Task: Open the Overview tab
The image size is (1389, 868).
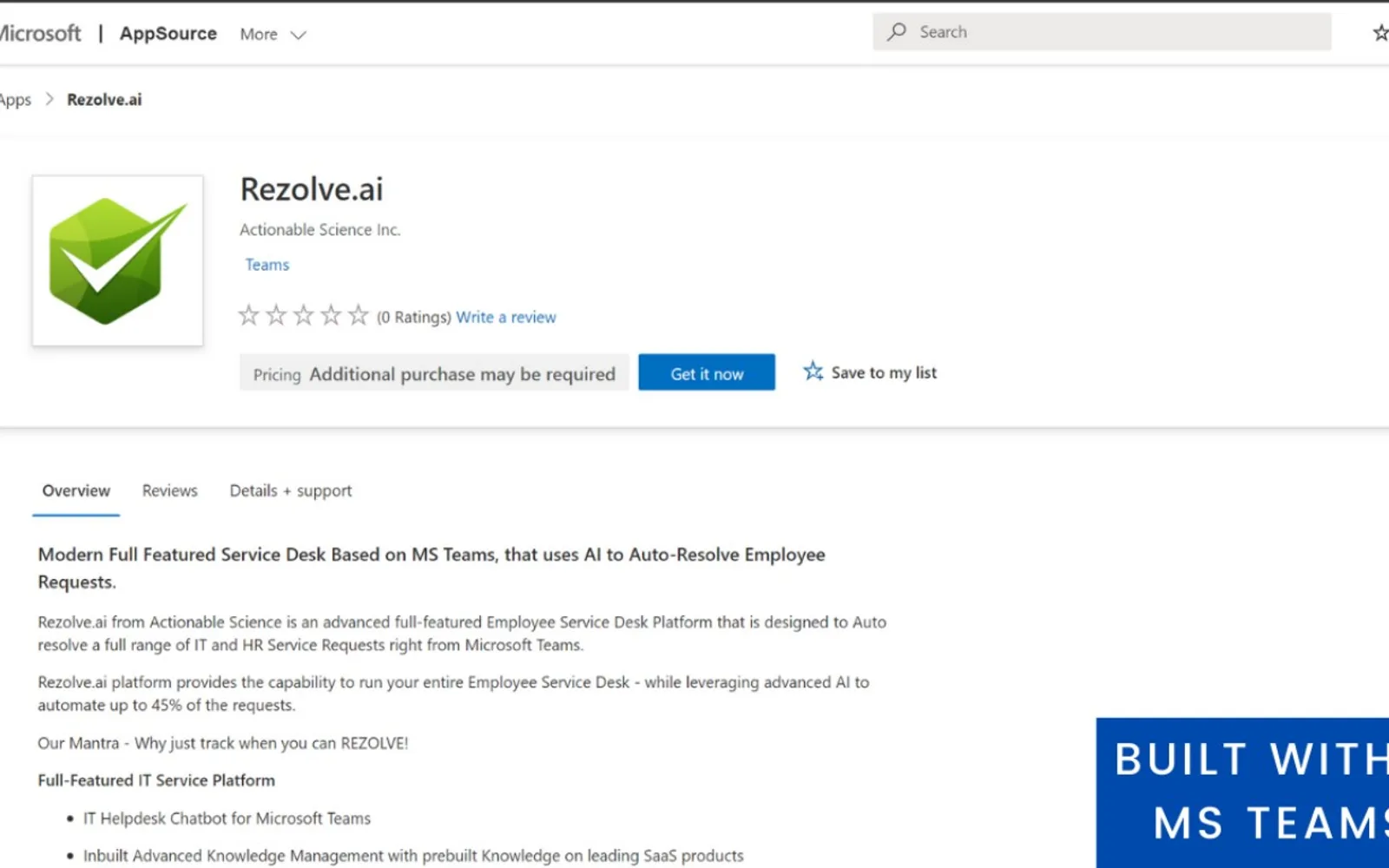Action: [76, 490]
